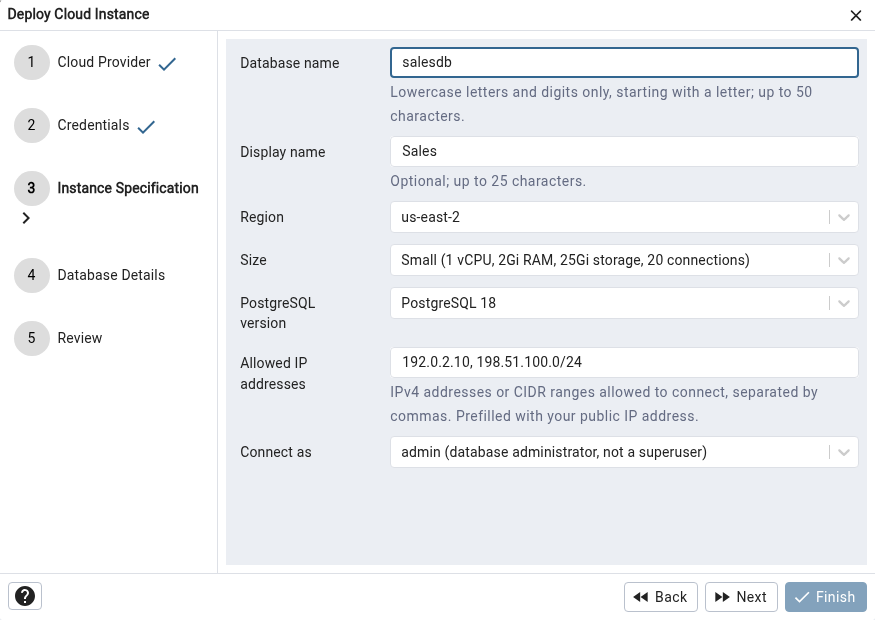Click the step 4 number circle
Screen dimensions: 875x620
coord(32,275)
